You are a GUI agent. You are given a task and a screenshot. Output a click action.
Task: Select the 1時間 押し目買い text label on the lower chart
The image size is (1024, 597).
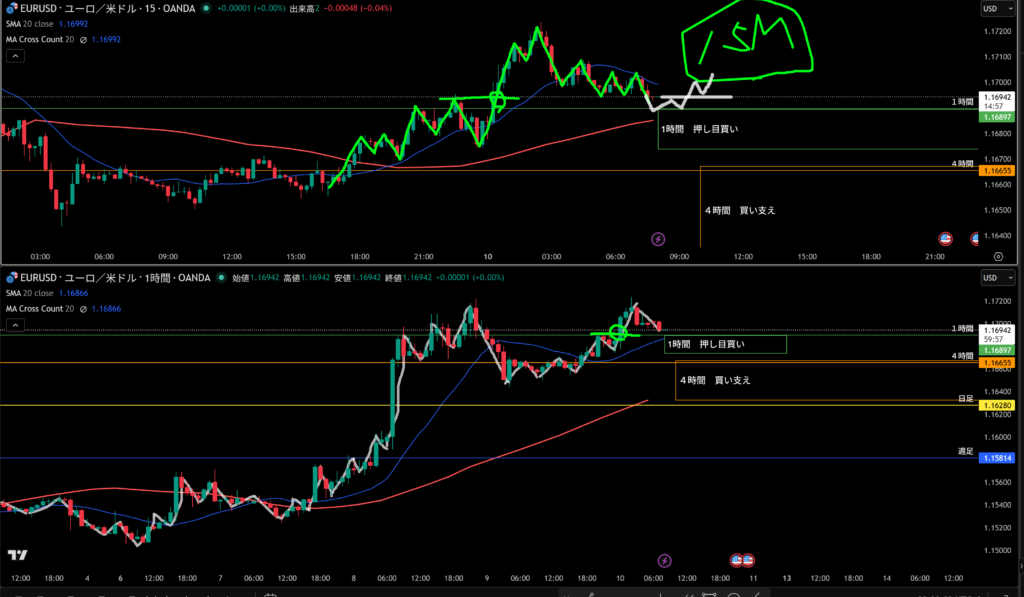[711, 344]
